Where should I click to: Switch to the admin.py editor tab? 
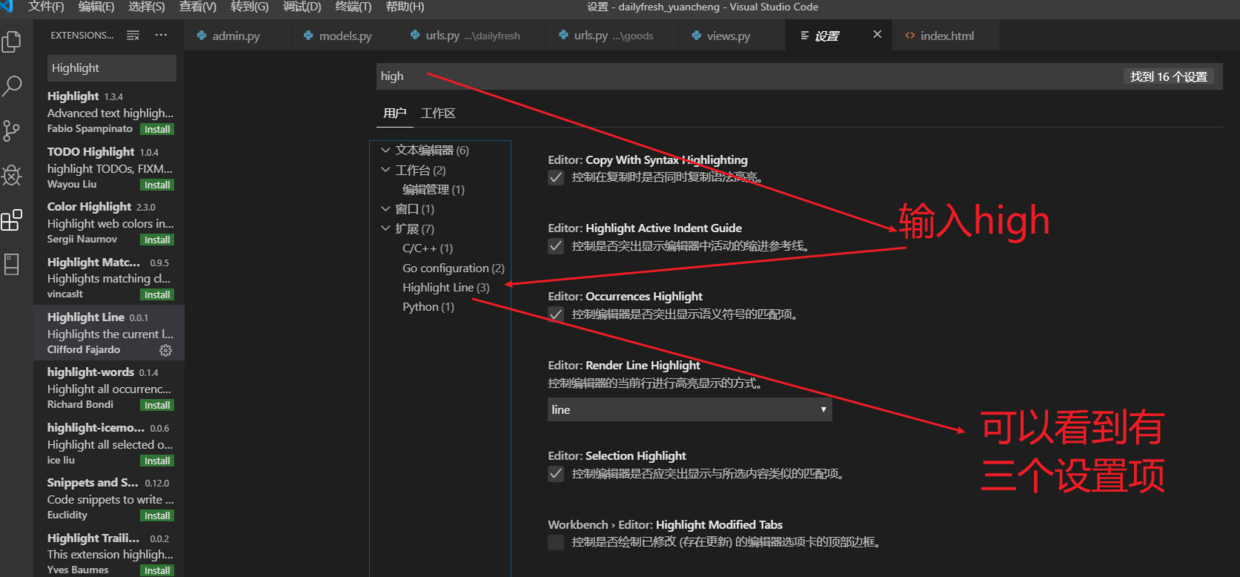coord(238,36)
